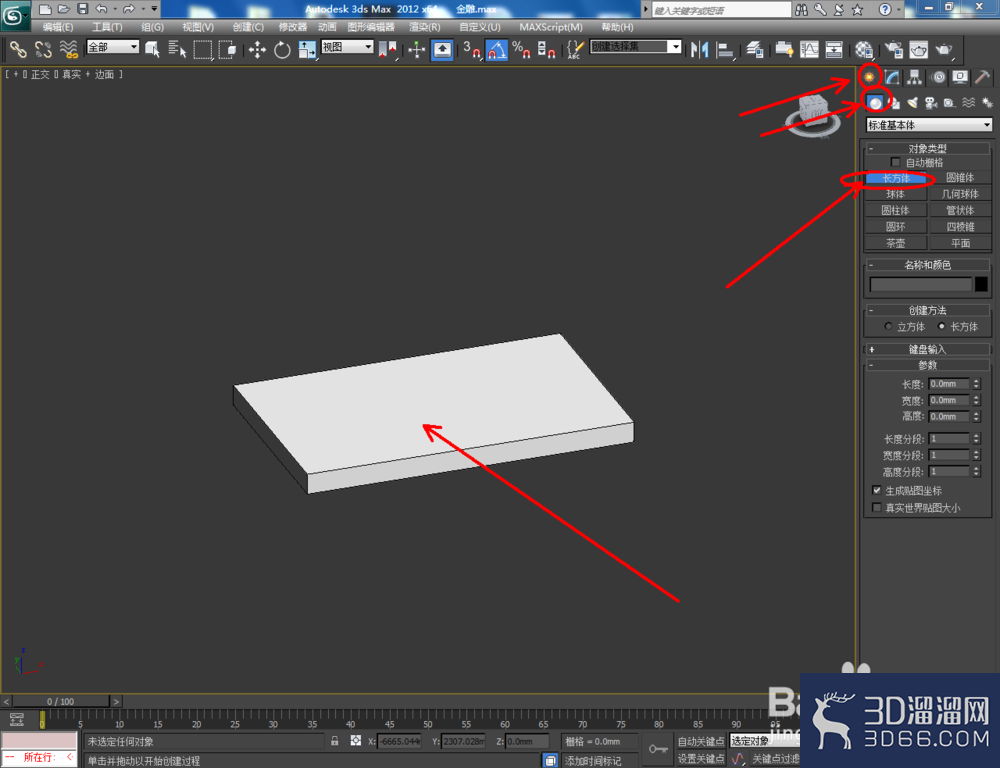Screen dimensions: 1000x768
Task: Open Select by Name dialog
Action: [177, 49]
